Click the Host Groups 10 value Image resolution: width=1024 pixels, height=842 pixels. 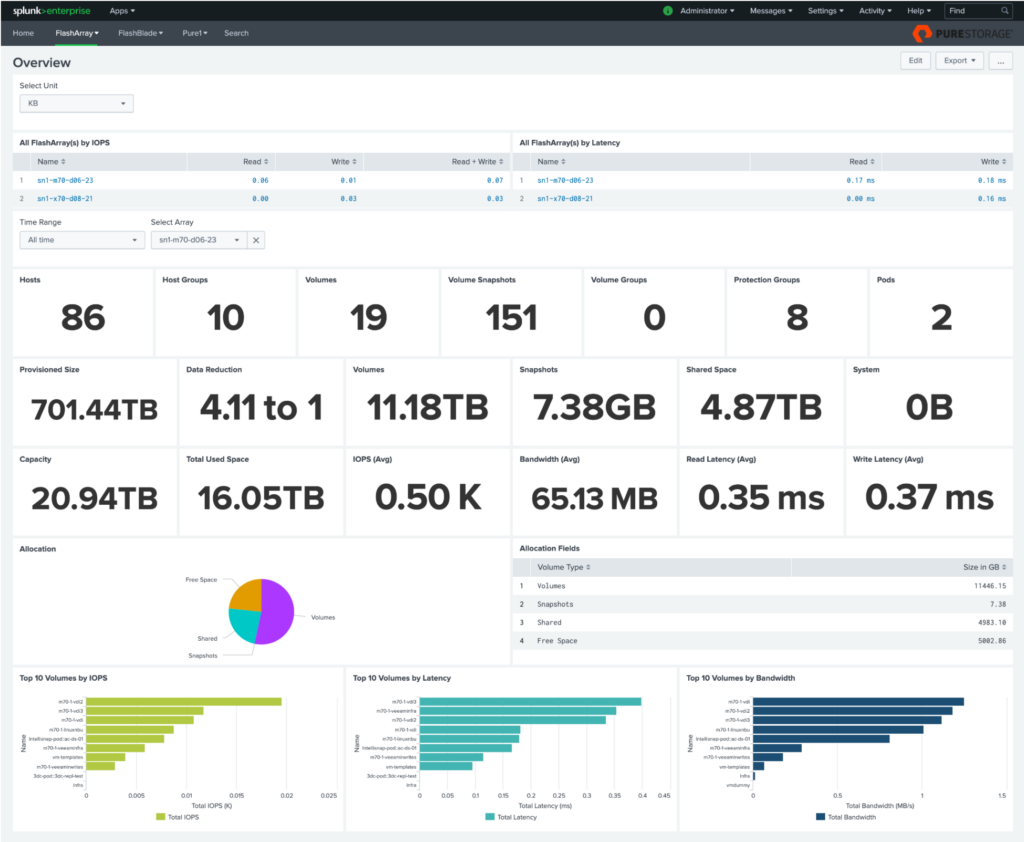click(x=226, y=318)
